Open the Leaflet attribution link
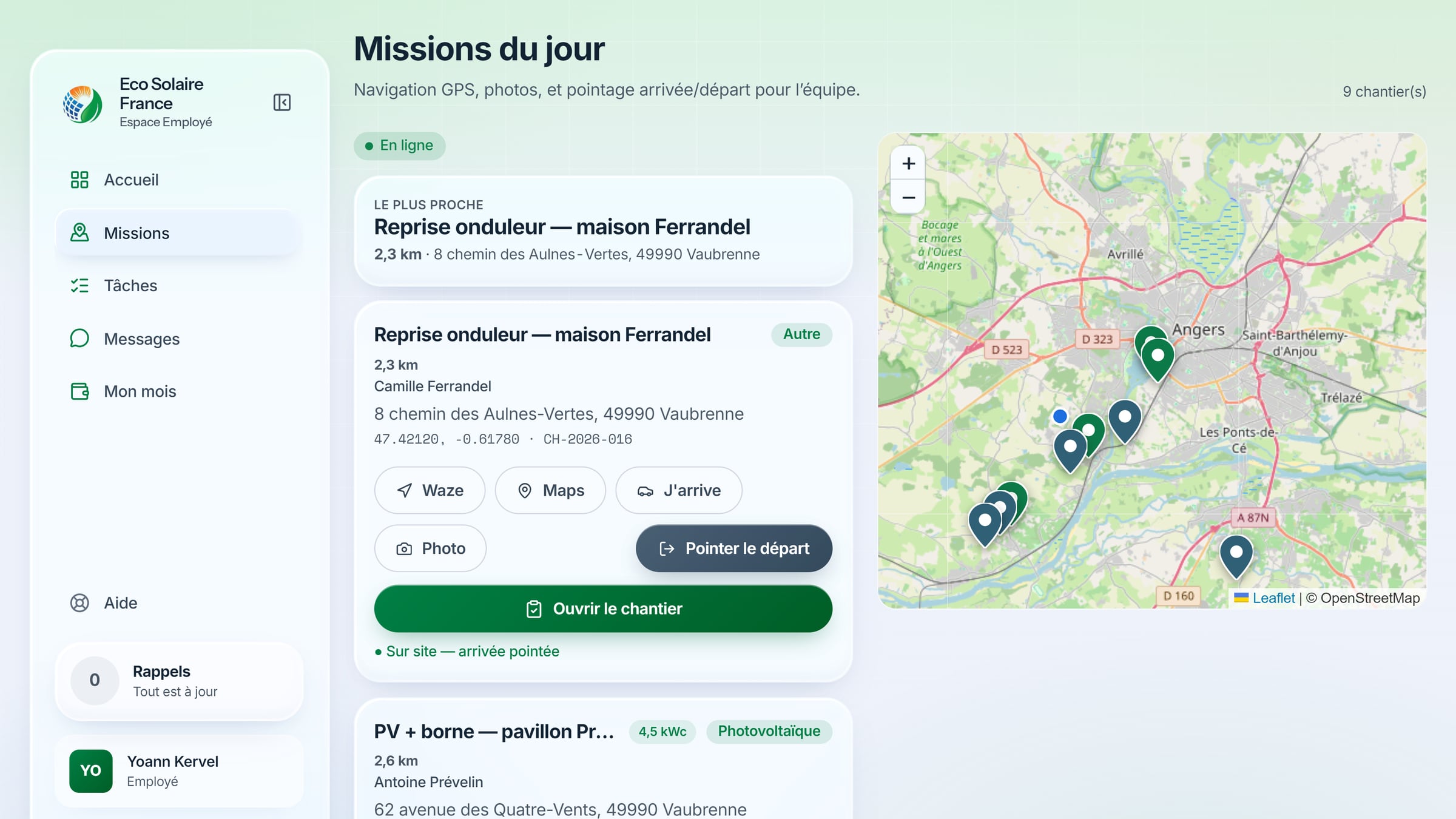This screenshot has height=819, width=1456. click(x=1273, y=598)
